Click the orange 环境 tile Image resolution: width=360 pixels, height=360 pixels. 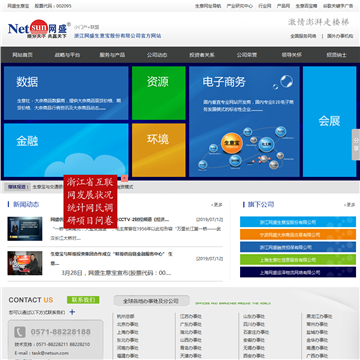pyautogui.click(x=159, y=150)
